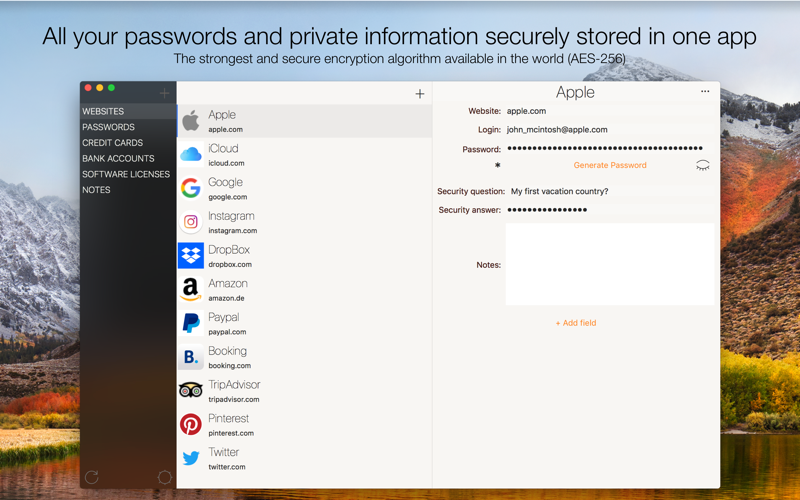Select PASSWORDS category in sidebar
The width and height of the screenshot is (800, 500).
[x=109, y=127]
